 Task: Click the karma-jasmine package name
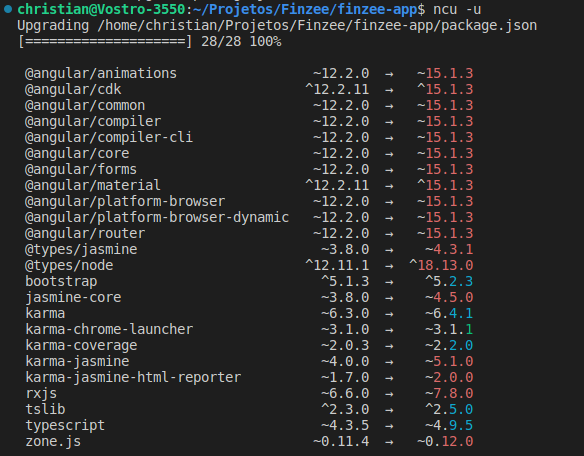click(x=77, y=362)
